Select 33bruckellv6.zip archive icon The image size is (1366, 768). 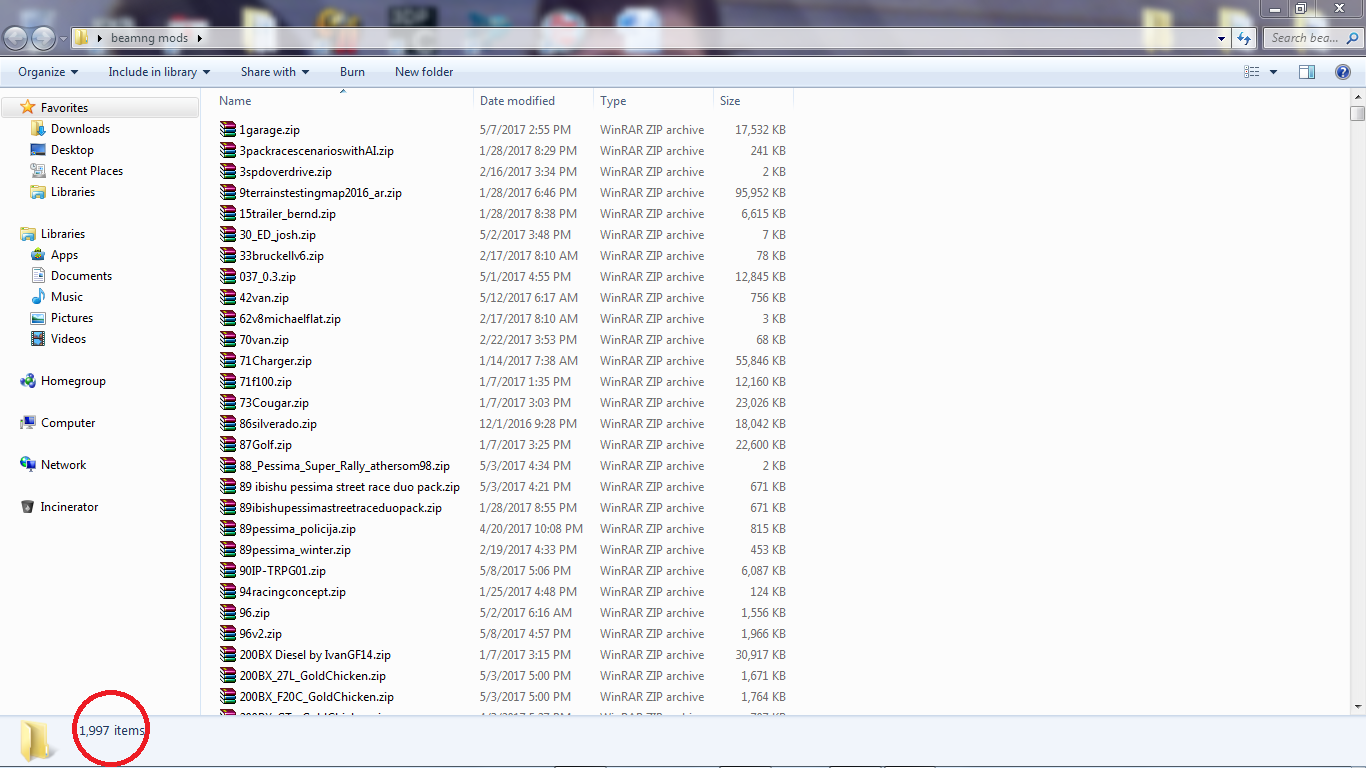(x=228, y=256)
